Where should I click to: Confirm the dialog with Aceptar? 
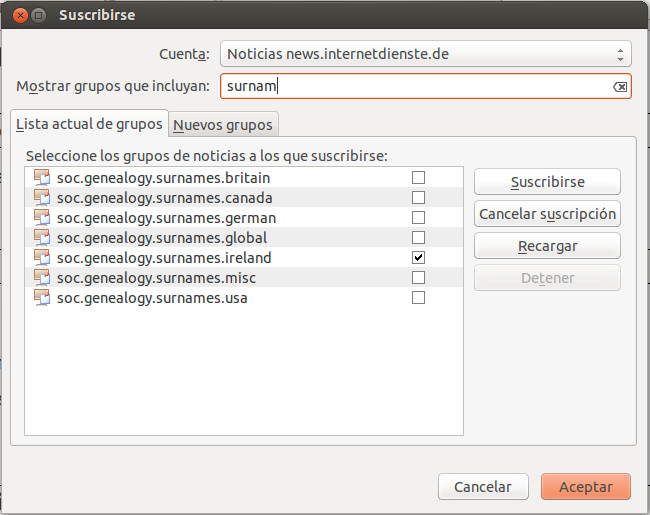pyautogui.click(x=585, y=487)
